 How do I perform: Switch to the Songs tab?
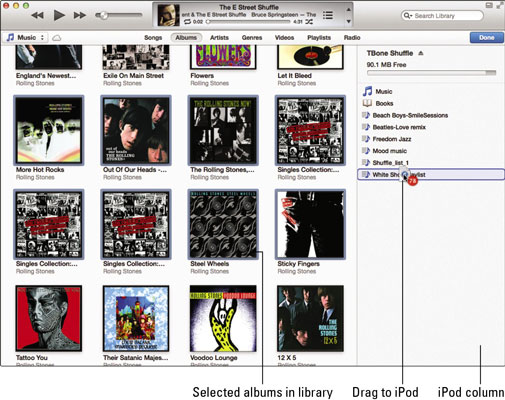click(x=153, y=38)
